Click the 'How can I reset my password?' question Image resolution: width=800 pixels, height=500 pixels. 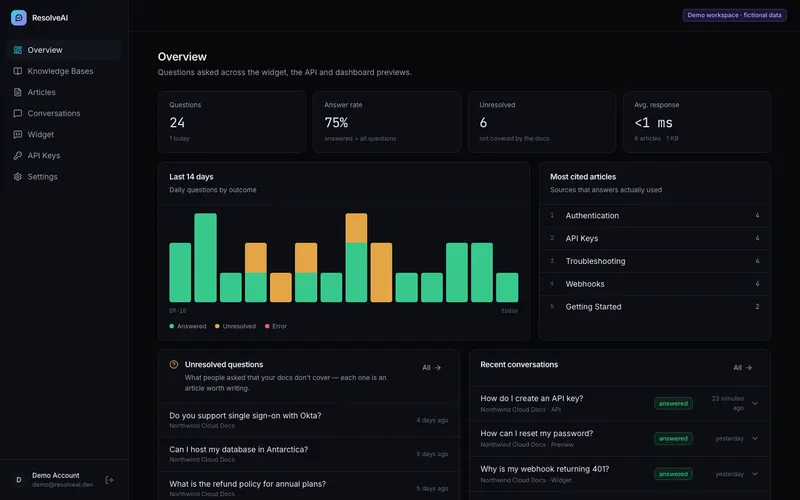coord(536,434)
